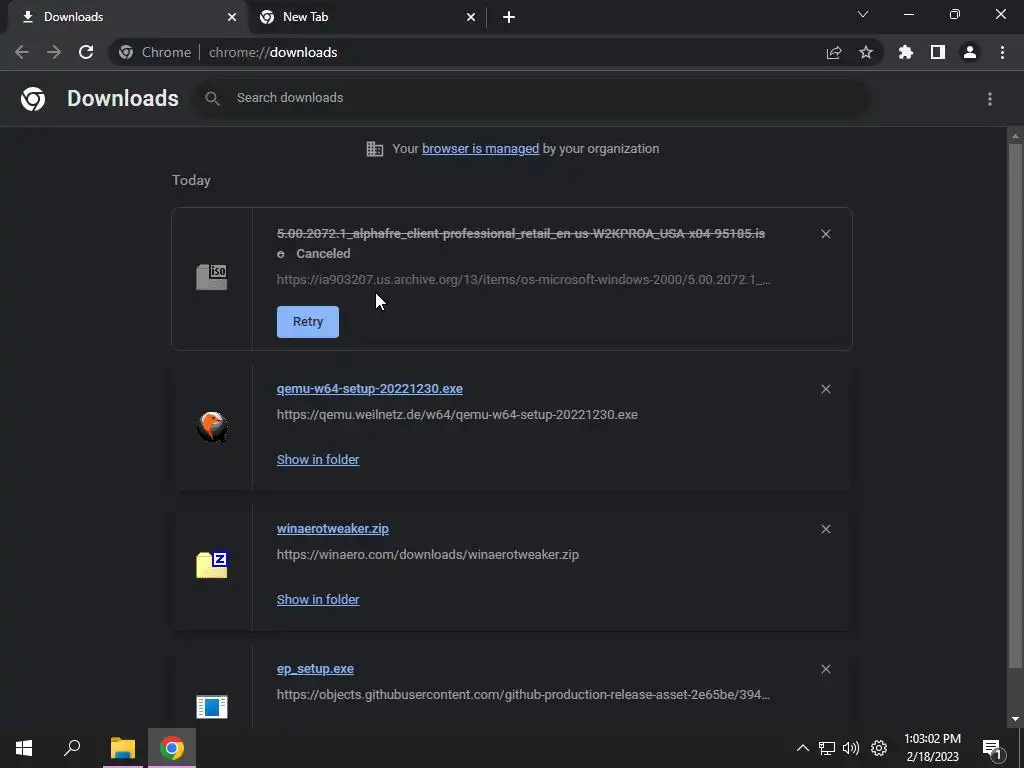1024x768 pixels.
Task: Open the network tray icon
Action: point(827,748)
